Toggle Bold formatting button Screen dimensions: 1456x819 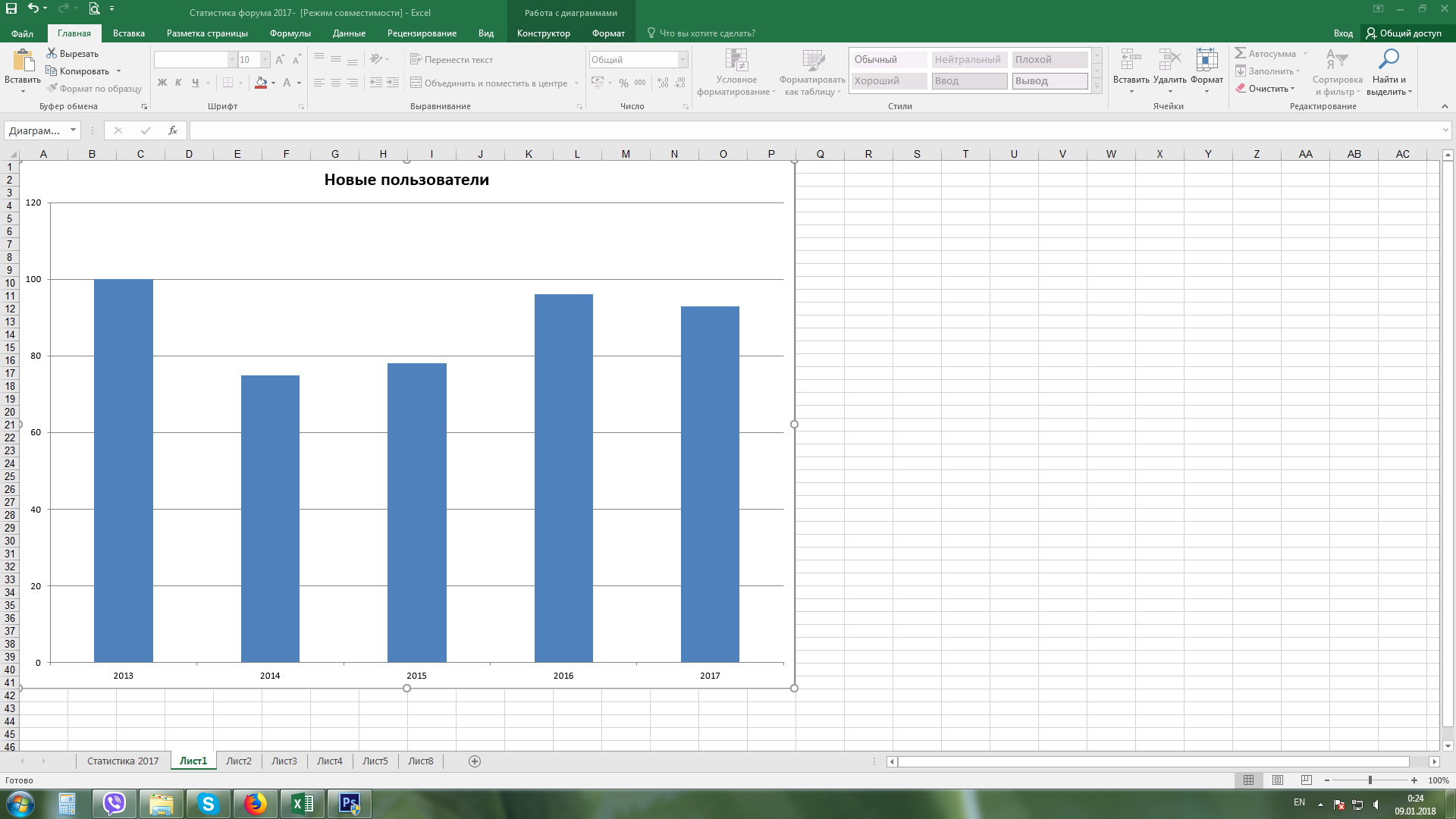(162, 83)
